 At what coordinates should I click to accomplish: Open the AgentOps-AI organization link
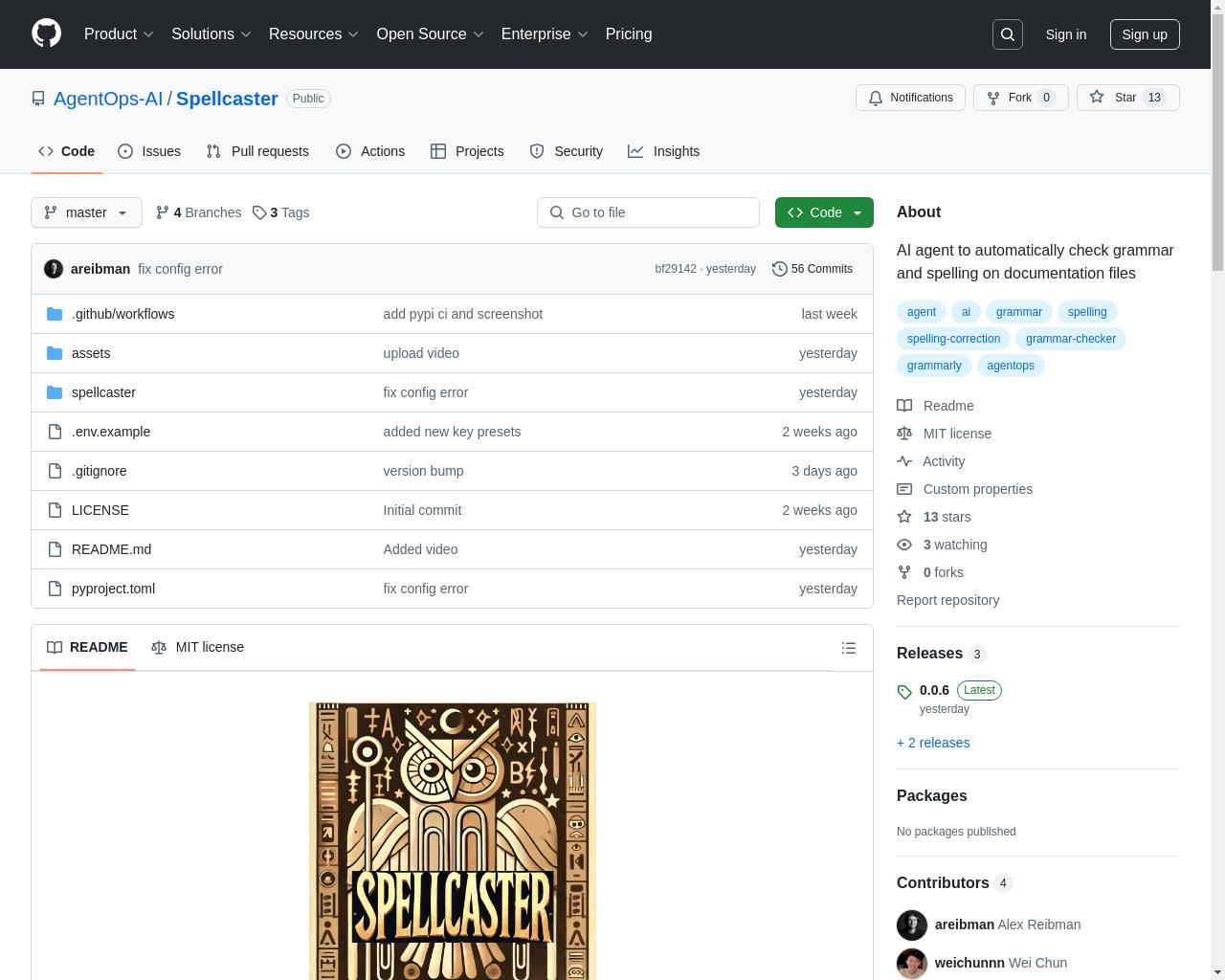point(108,99)
